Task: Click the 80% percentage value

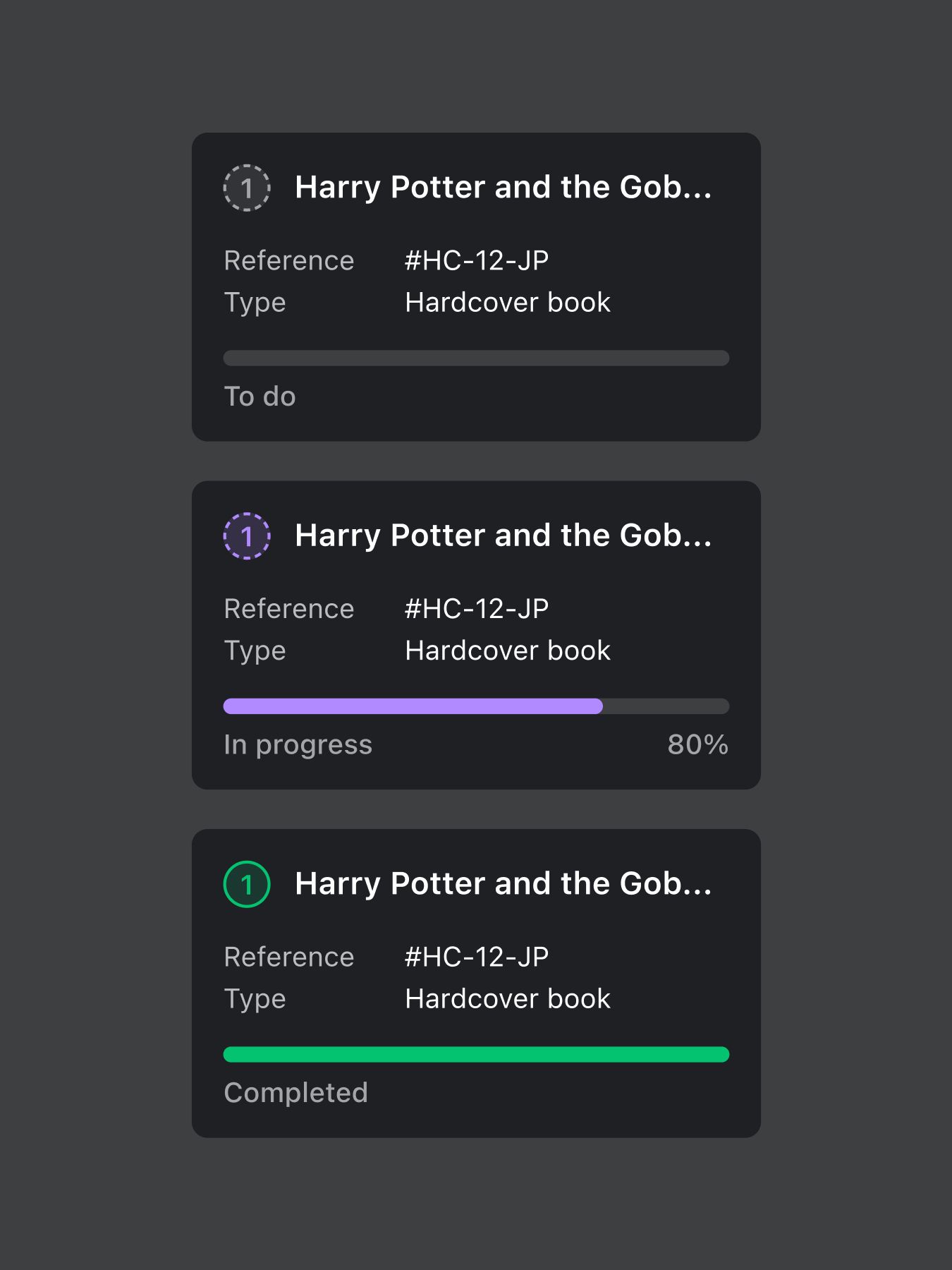Action: coord(697,745)
